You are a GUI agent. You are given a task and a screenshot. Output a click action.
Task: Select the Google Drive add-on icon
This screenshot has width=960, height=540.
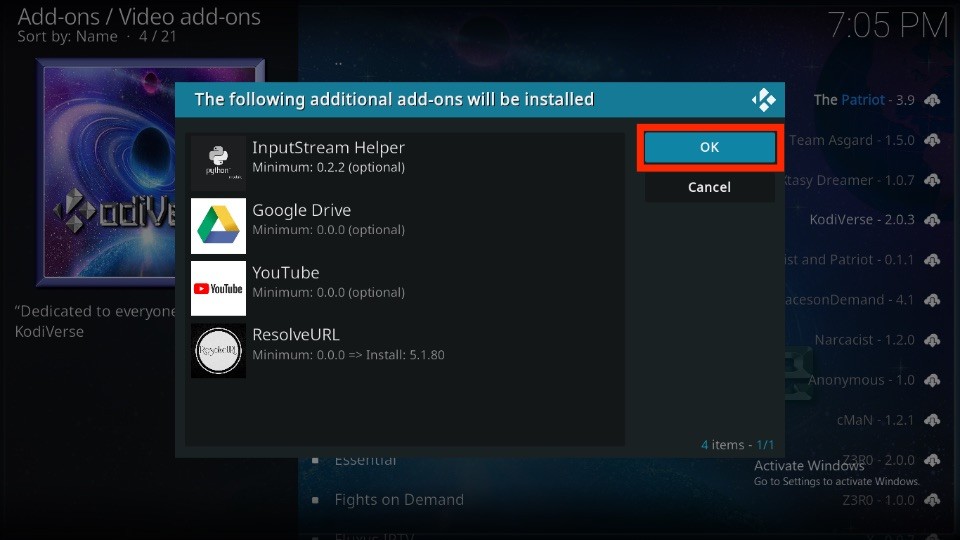pos(218,225)
